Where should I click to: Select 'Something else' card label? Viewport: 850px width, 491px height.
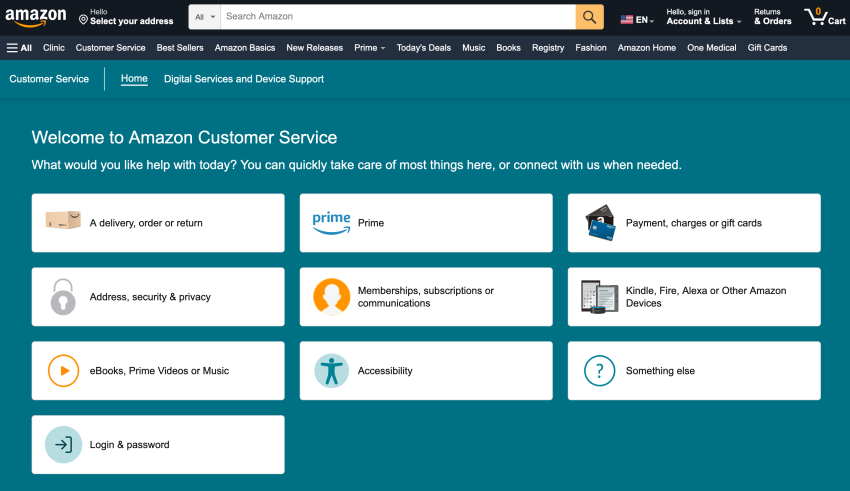(660, 371)
